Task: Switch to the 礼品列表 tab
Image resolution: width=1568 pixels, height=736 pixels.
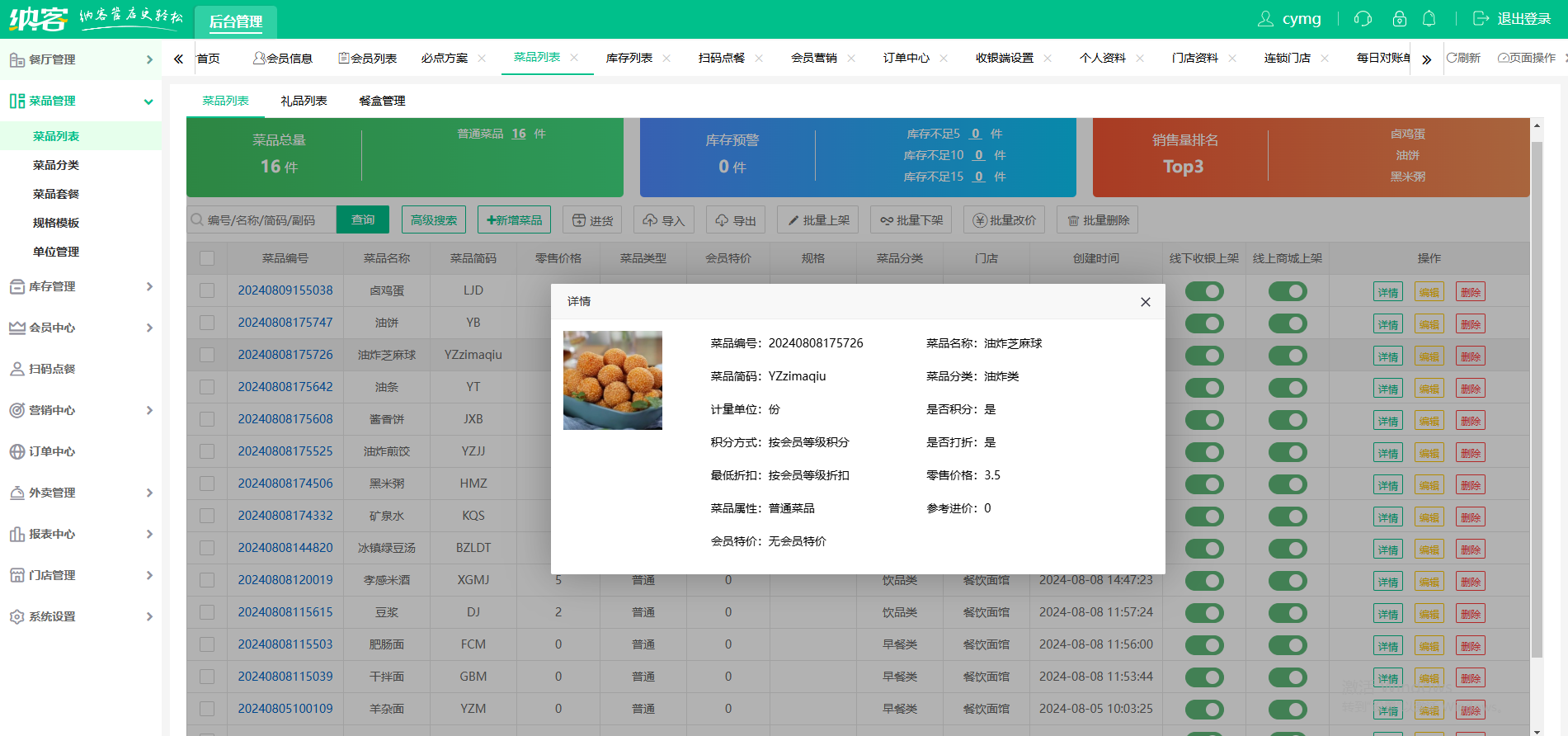Action: (x=304, y=101)
